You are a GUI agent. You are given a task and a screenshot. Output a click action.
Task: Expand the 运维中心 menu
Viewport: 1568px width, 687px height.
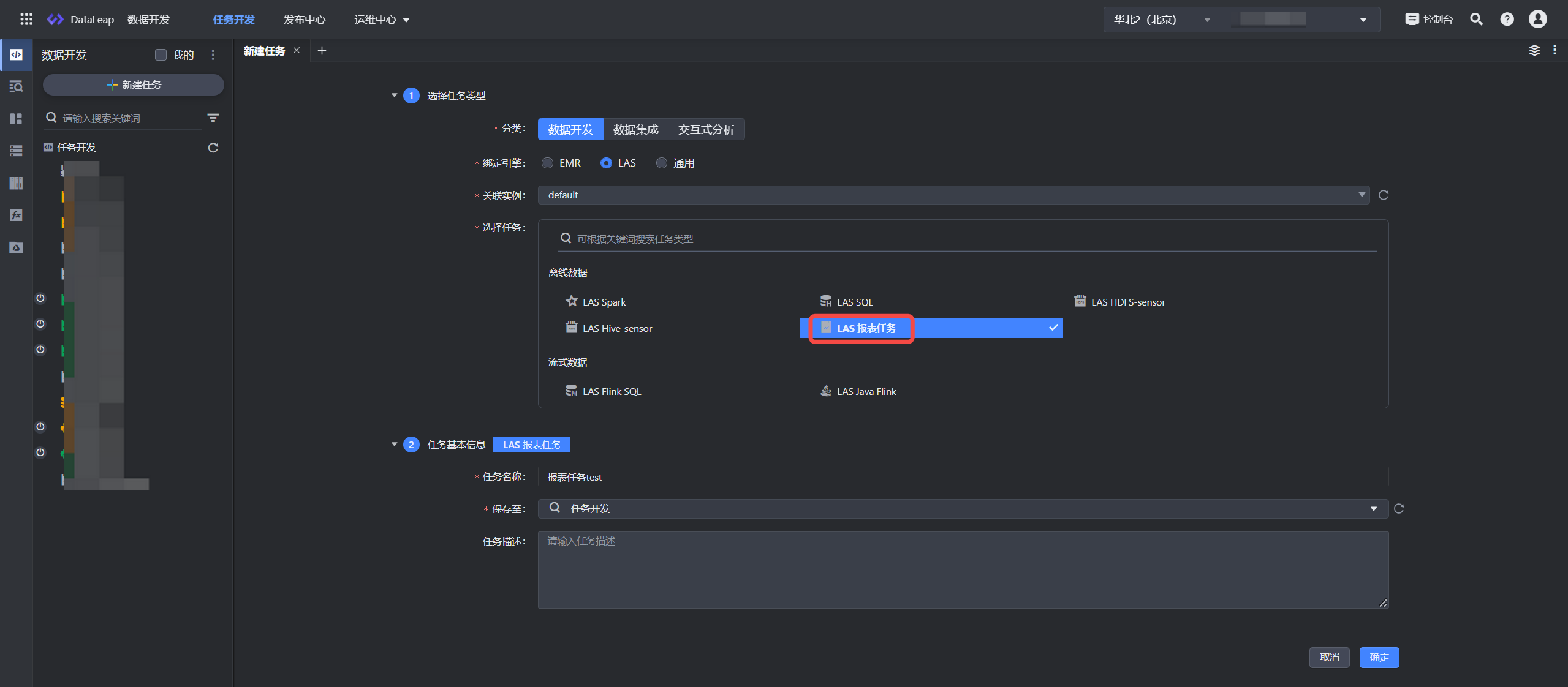pyautogui.click(x=382, y=20)
